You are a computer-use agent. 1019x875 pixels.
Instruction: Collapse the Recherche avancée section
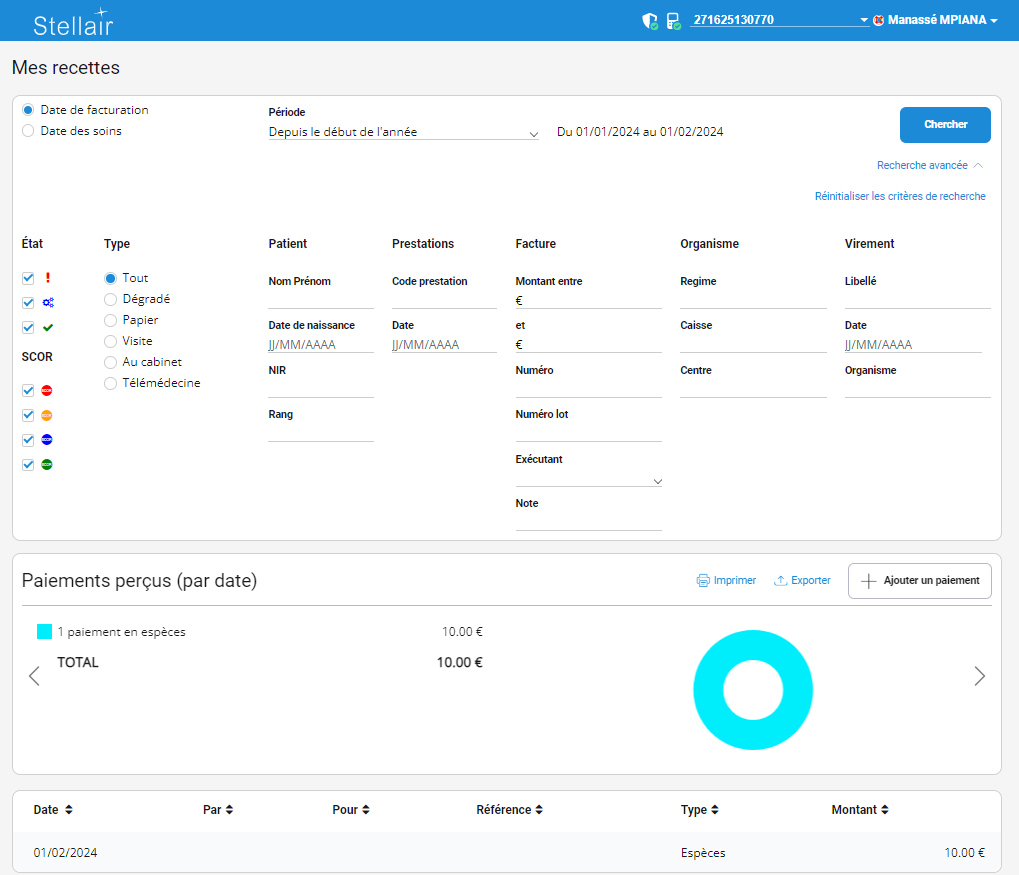click(x=930, y=165)
